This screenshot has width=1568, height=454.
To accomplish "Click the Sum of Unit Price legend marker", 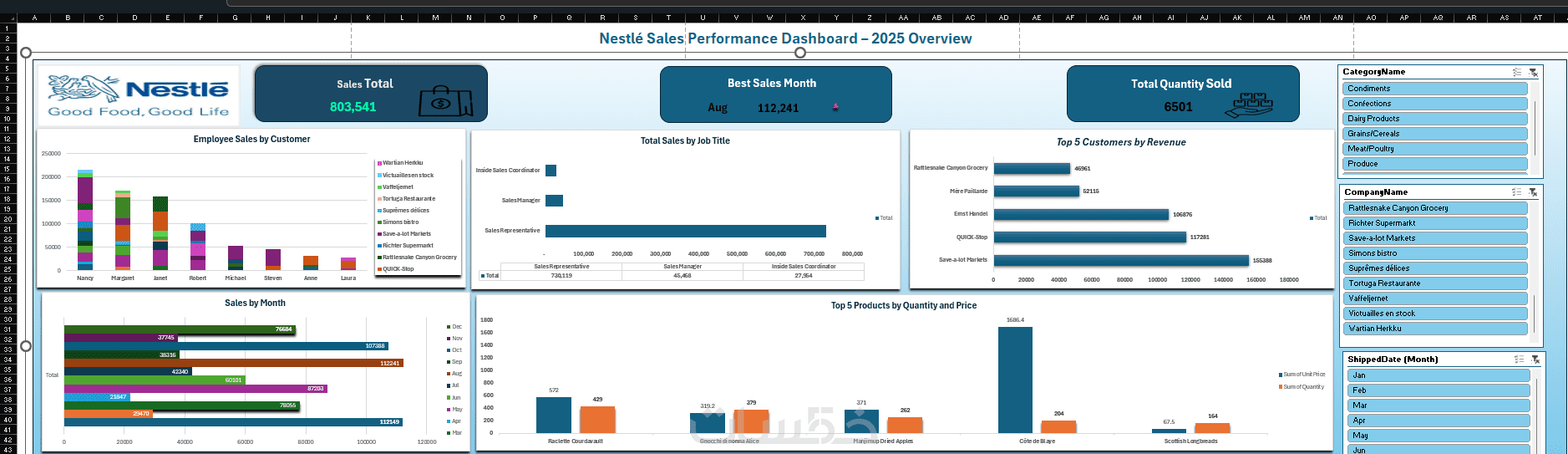I will (x=1281, y=375).
